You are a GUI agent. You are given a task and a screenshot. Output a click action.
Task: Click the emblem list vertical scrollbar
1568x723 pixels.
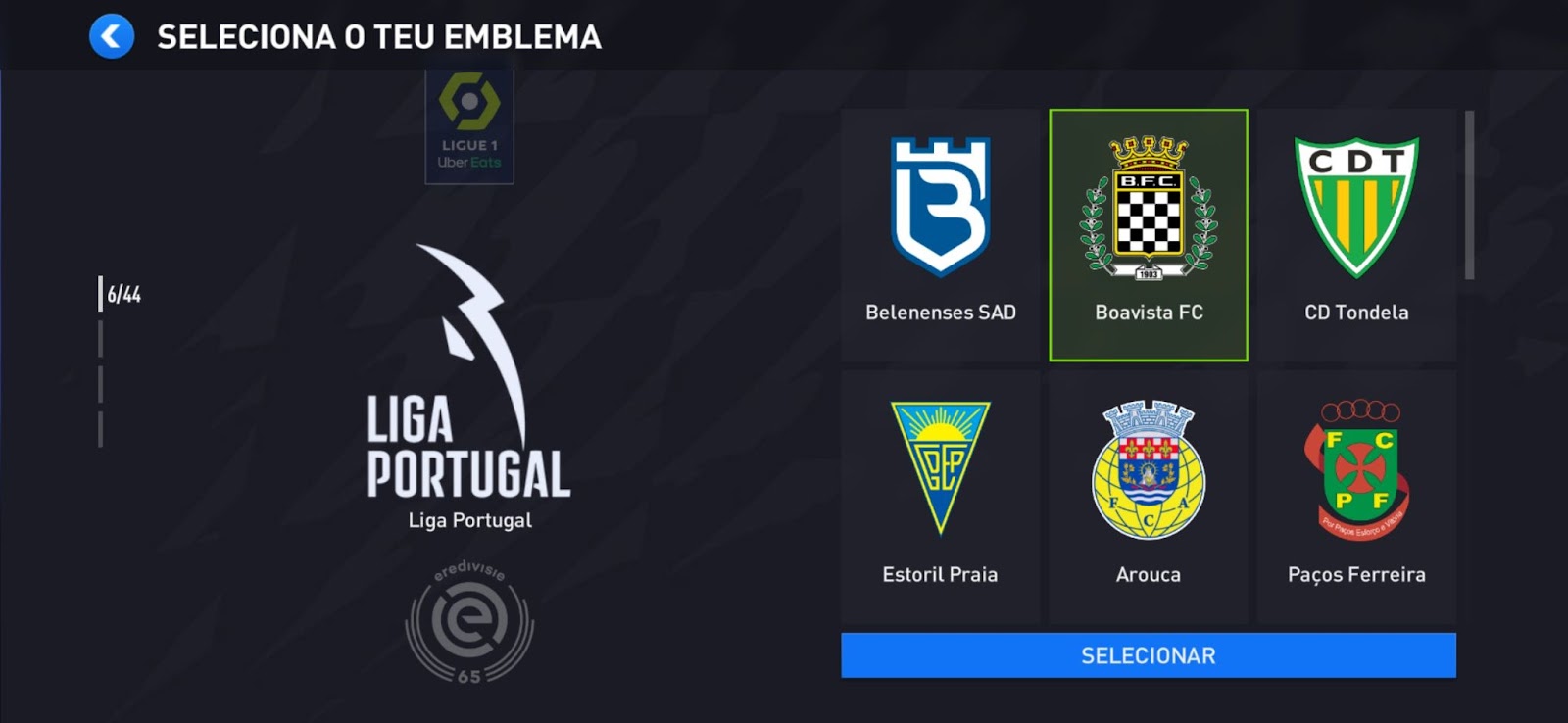tap(1469, 195)
